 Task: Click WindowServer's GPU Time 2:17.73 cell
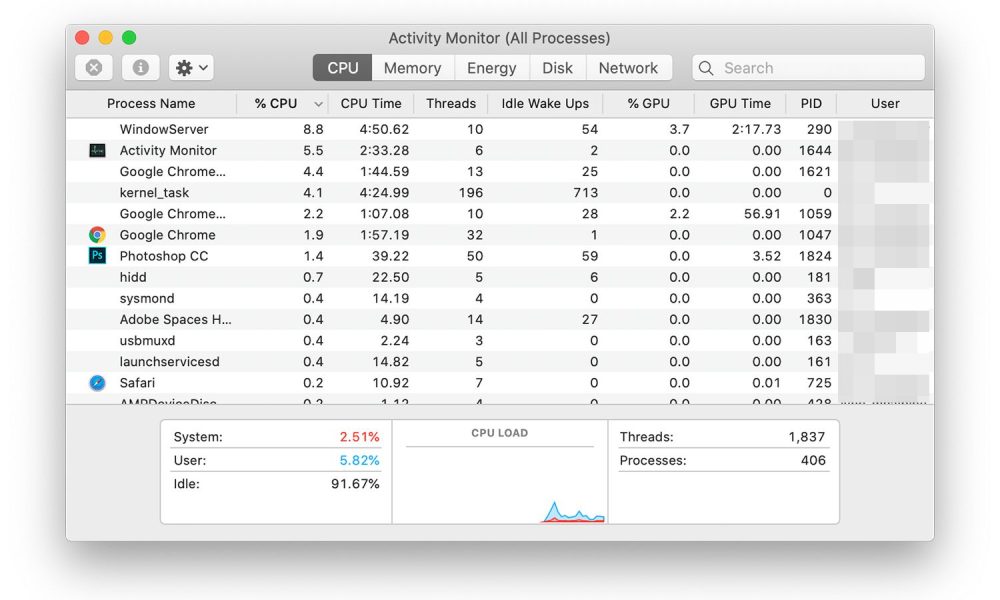(x=756, y=129)
